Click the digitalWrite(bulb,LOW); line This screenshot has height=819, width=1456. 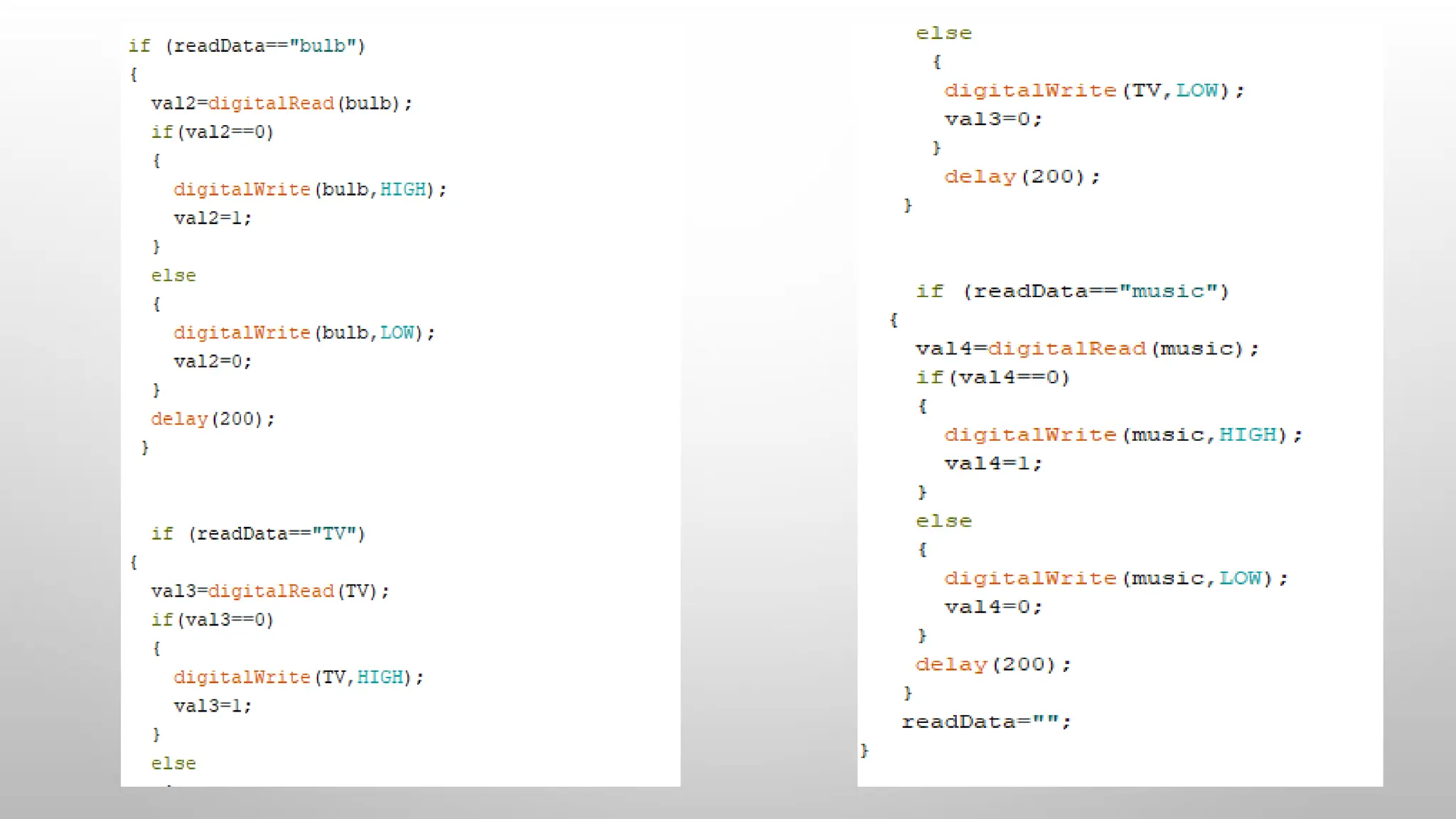point(304,333)
